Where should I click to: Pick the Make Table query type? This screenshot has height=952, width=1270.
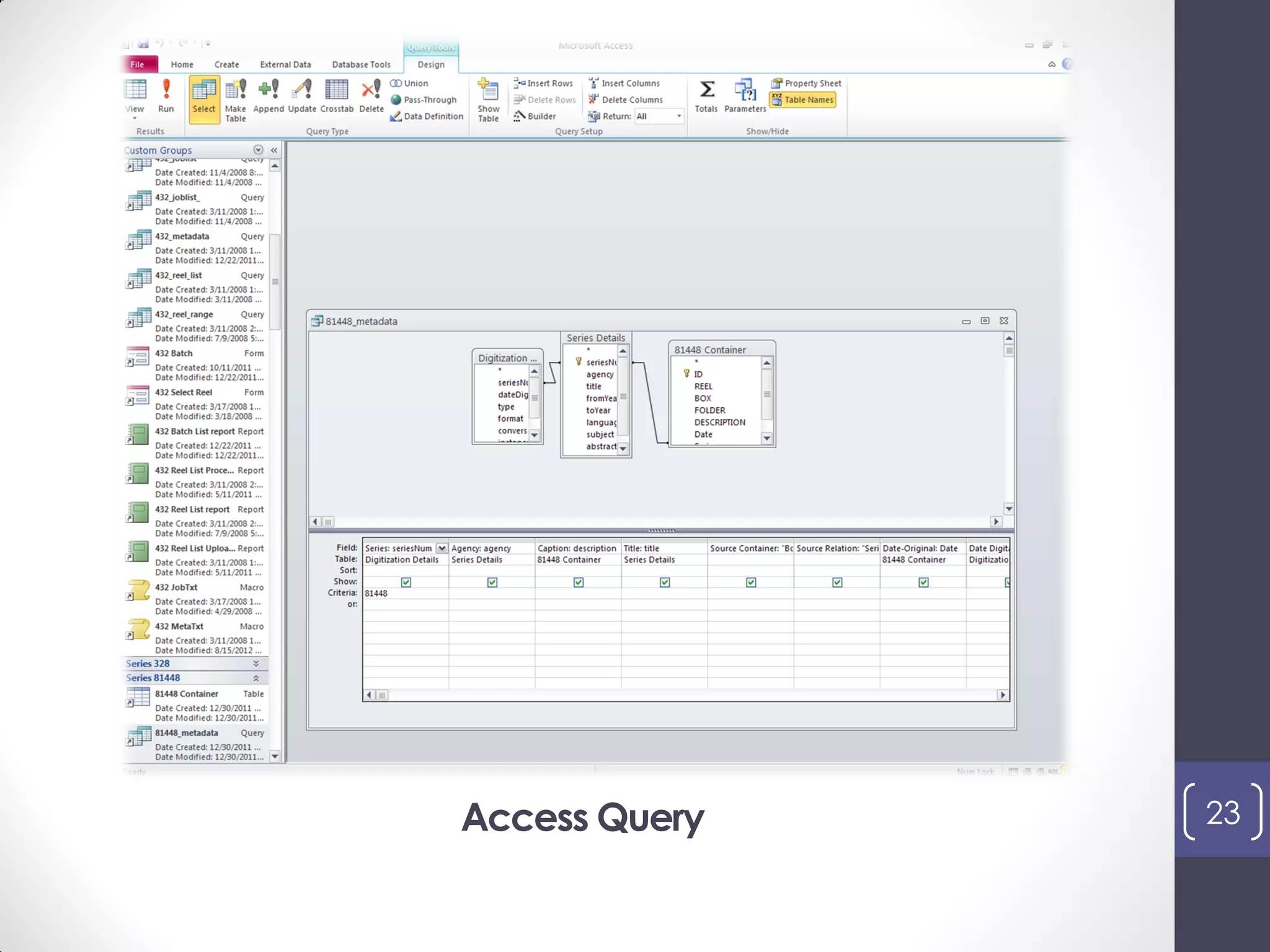click(236, 100)
